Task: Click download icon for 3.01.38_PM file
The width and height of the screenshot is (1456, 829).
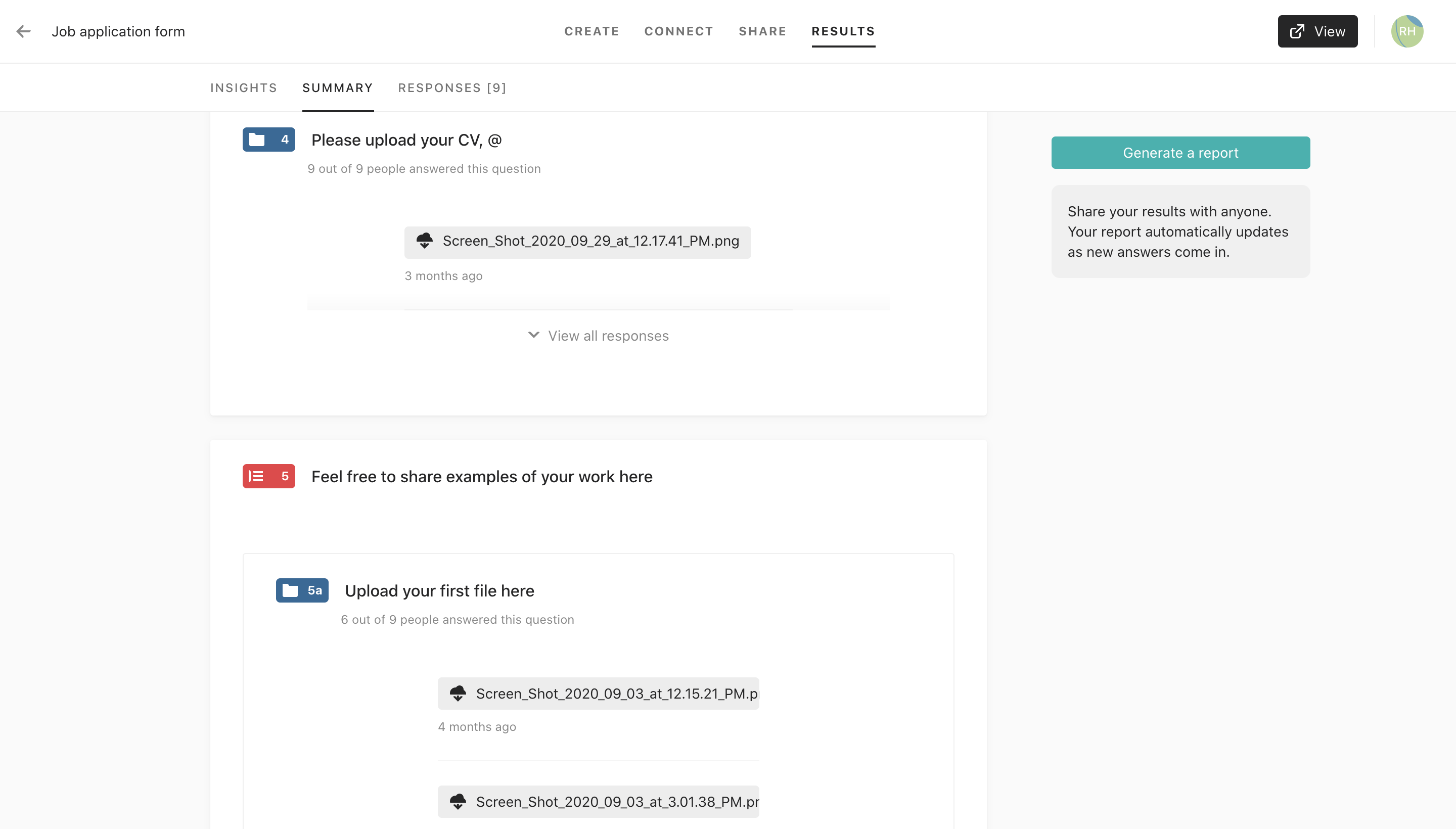Action: tap(458, 802)
